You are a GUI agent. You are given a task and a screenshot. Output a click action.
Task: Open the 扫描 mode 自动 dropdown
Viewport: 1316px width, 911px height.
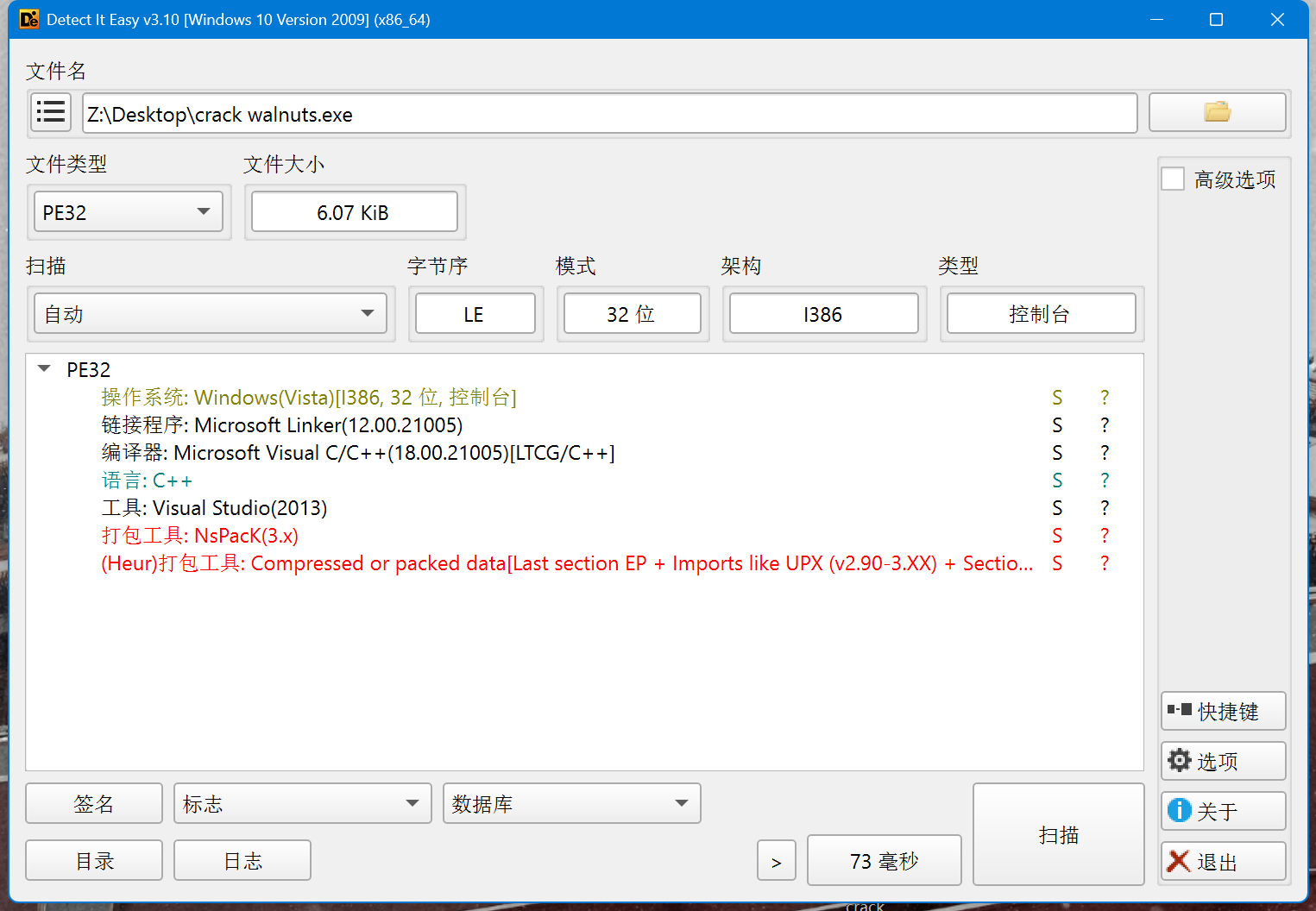211,313
